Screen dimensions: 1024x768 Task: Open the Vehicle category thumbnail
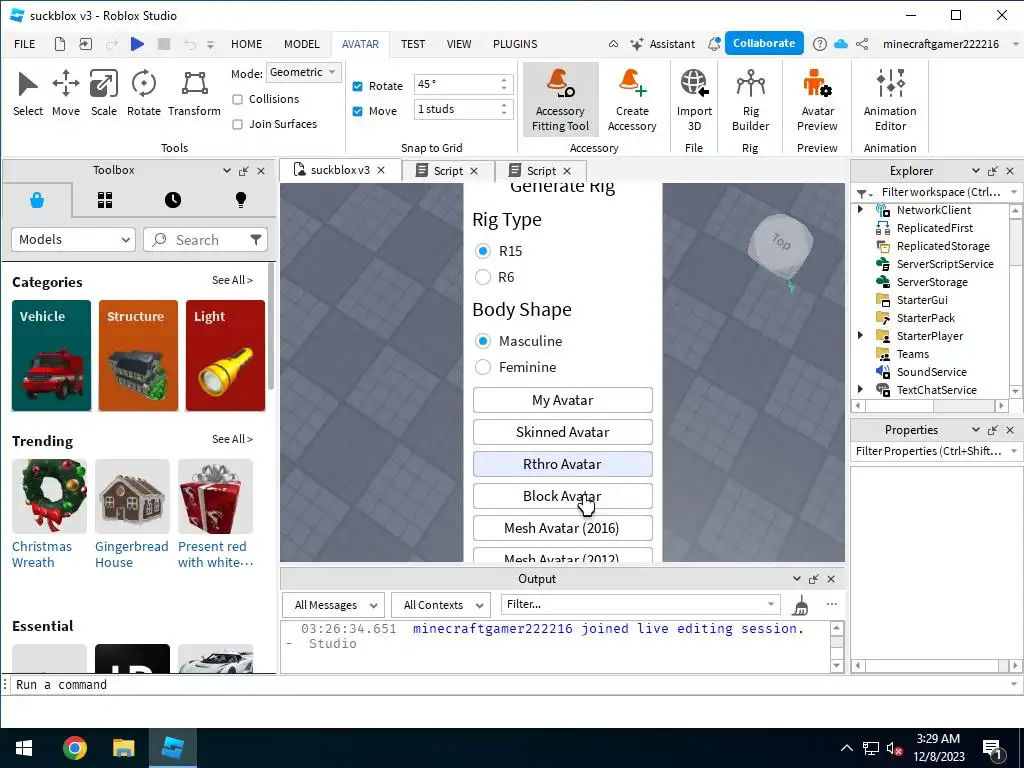(52, 356)
